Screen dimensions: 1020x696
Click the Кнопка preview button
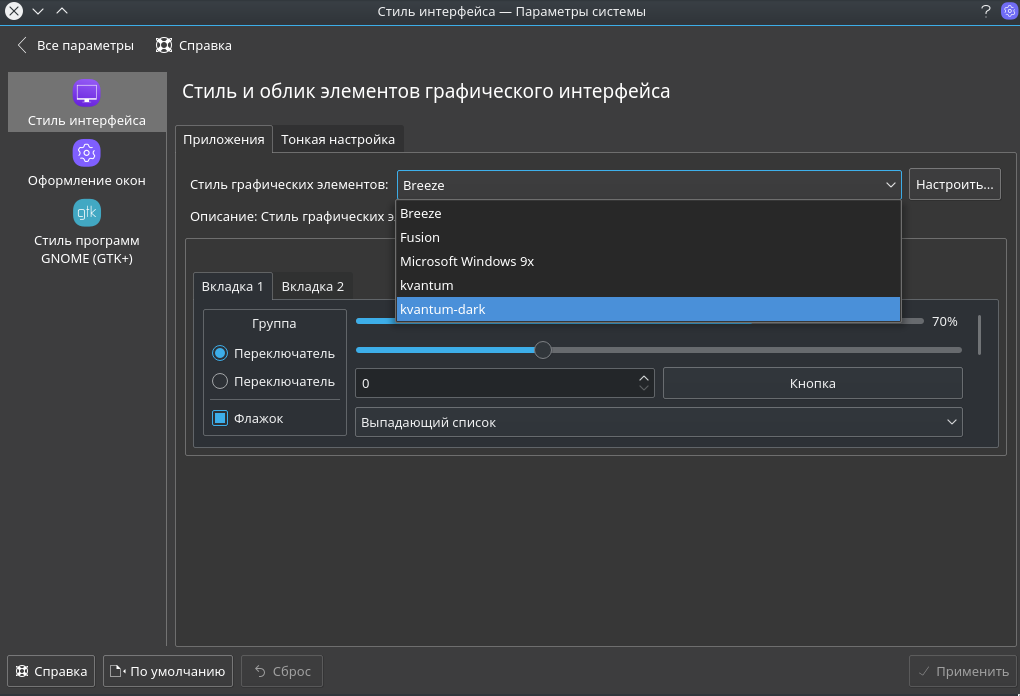pyautogui.click(x=812, y=383)
